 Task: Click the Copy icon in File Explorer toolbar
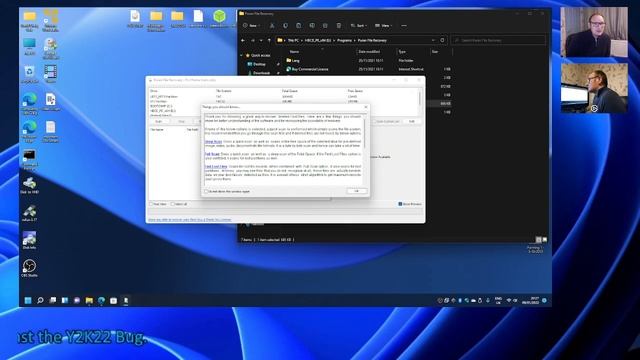(x=285, y=25)
